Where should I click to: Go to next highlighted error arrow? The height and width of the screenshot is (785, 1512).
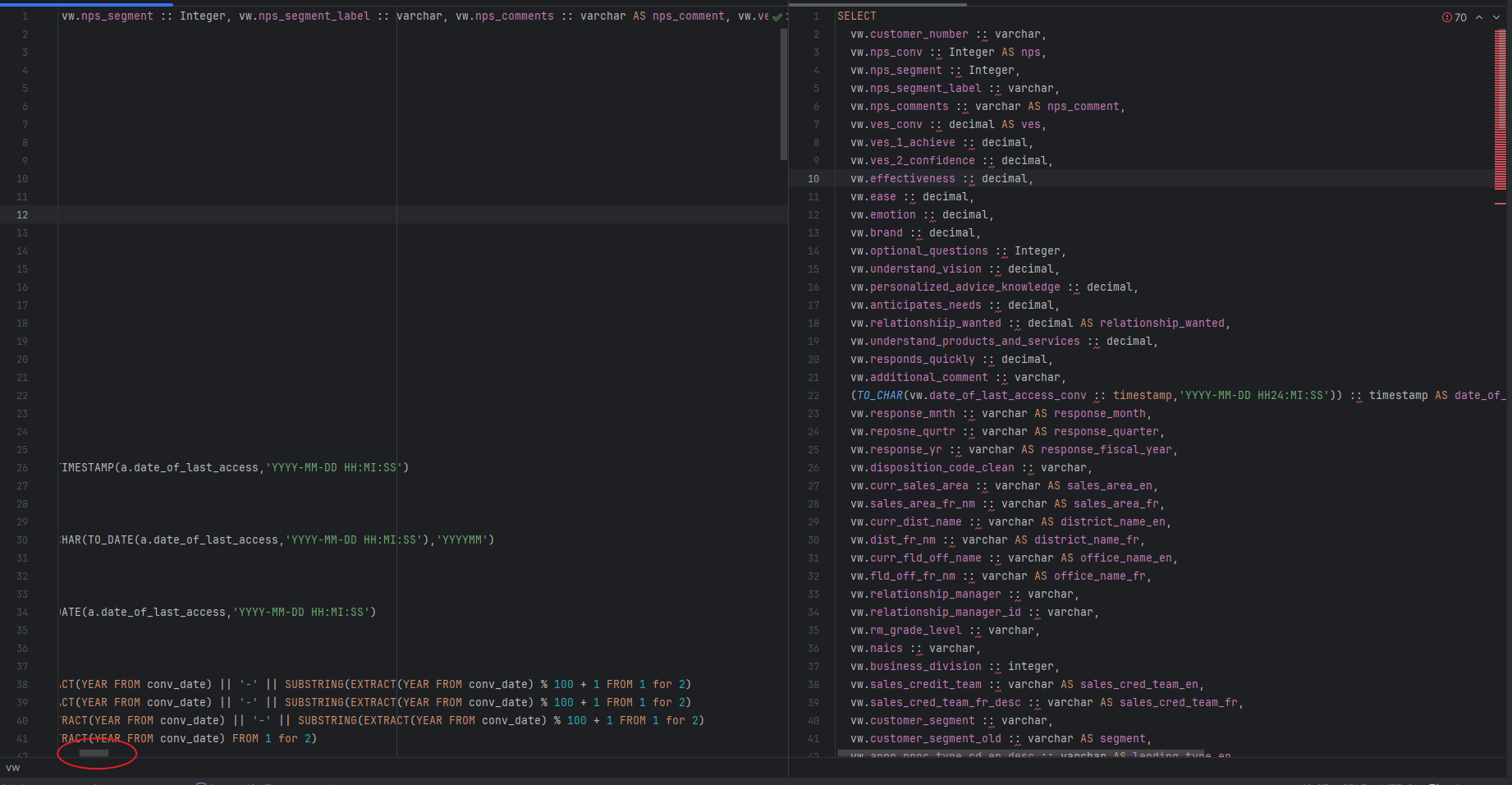coord(1496,17)
